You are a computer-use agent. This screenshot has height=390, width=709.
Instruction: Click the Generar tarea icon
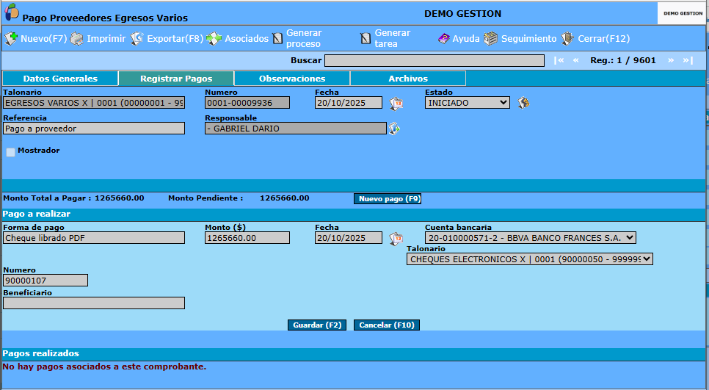(x=365, y=39)
